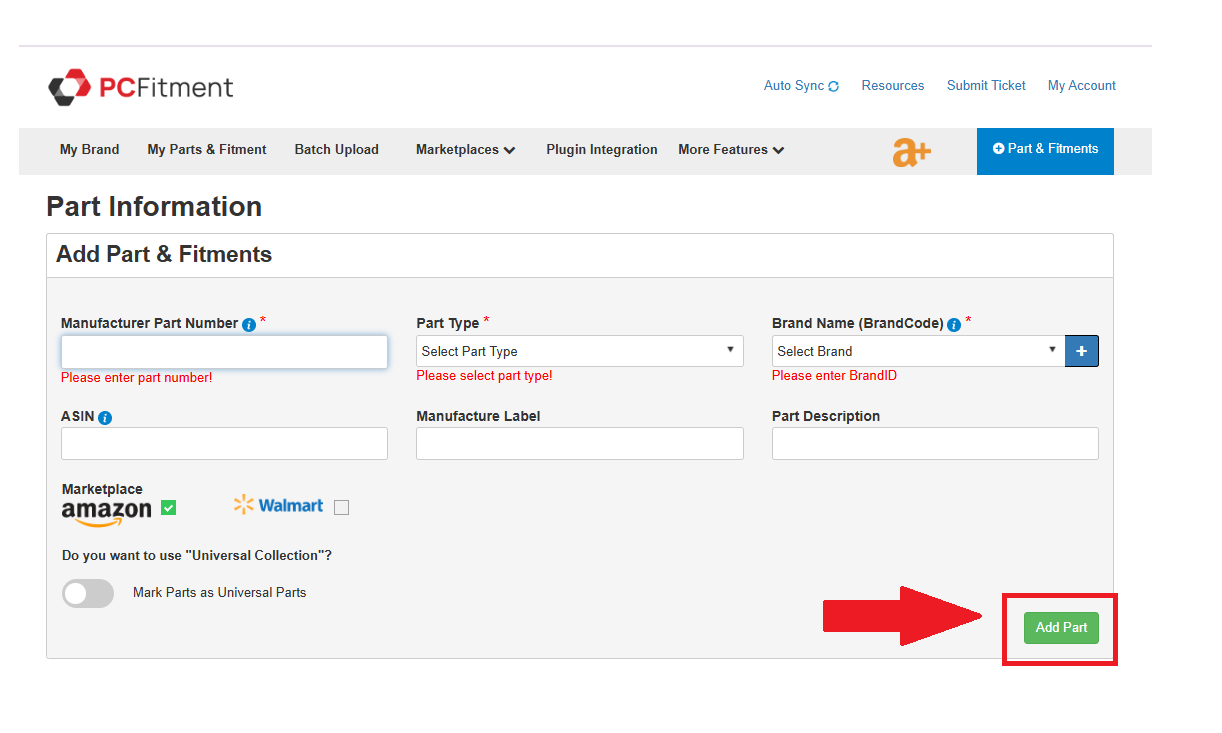This screenshot has width=1222, height=733.
Task: Expand the More Features menu
Action: point(730,150)
